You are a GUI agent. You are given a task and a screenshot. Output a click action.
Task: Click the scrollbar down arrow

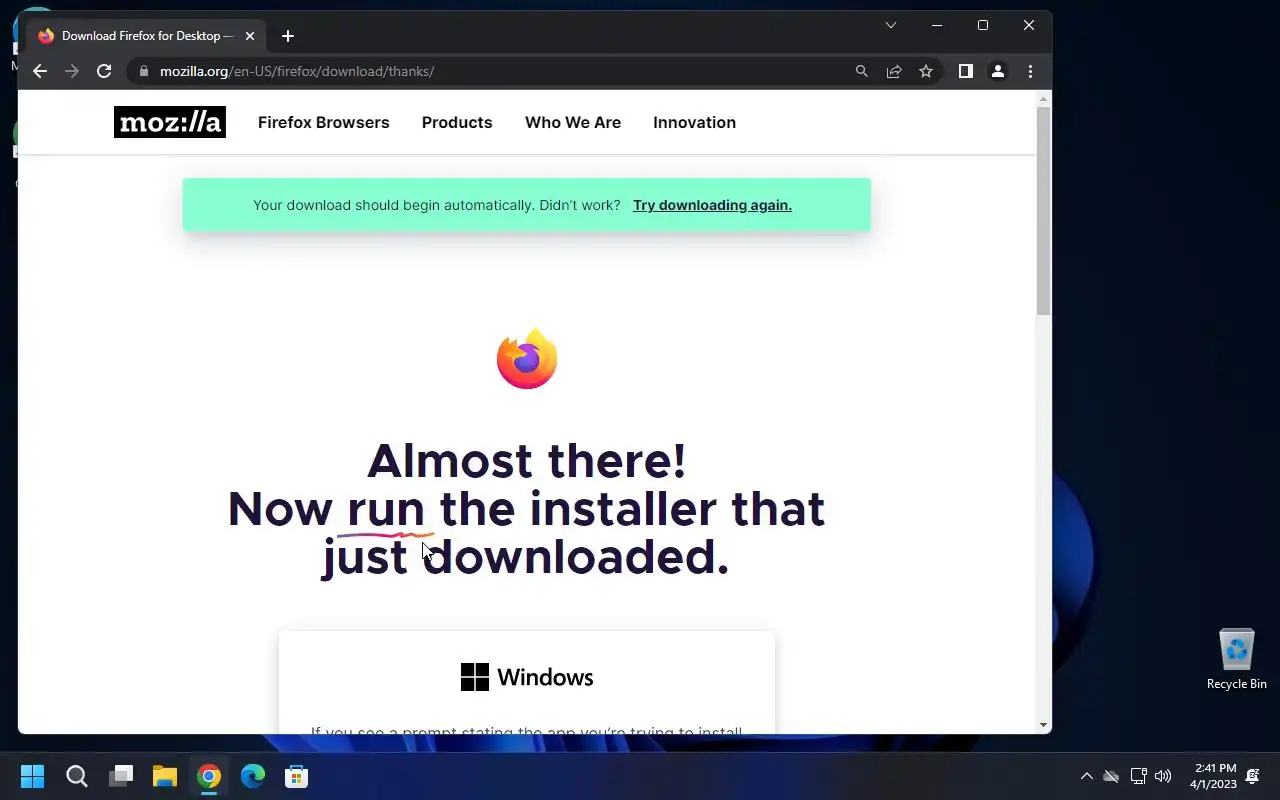coord(1044,725)
